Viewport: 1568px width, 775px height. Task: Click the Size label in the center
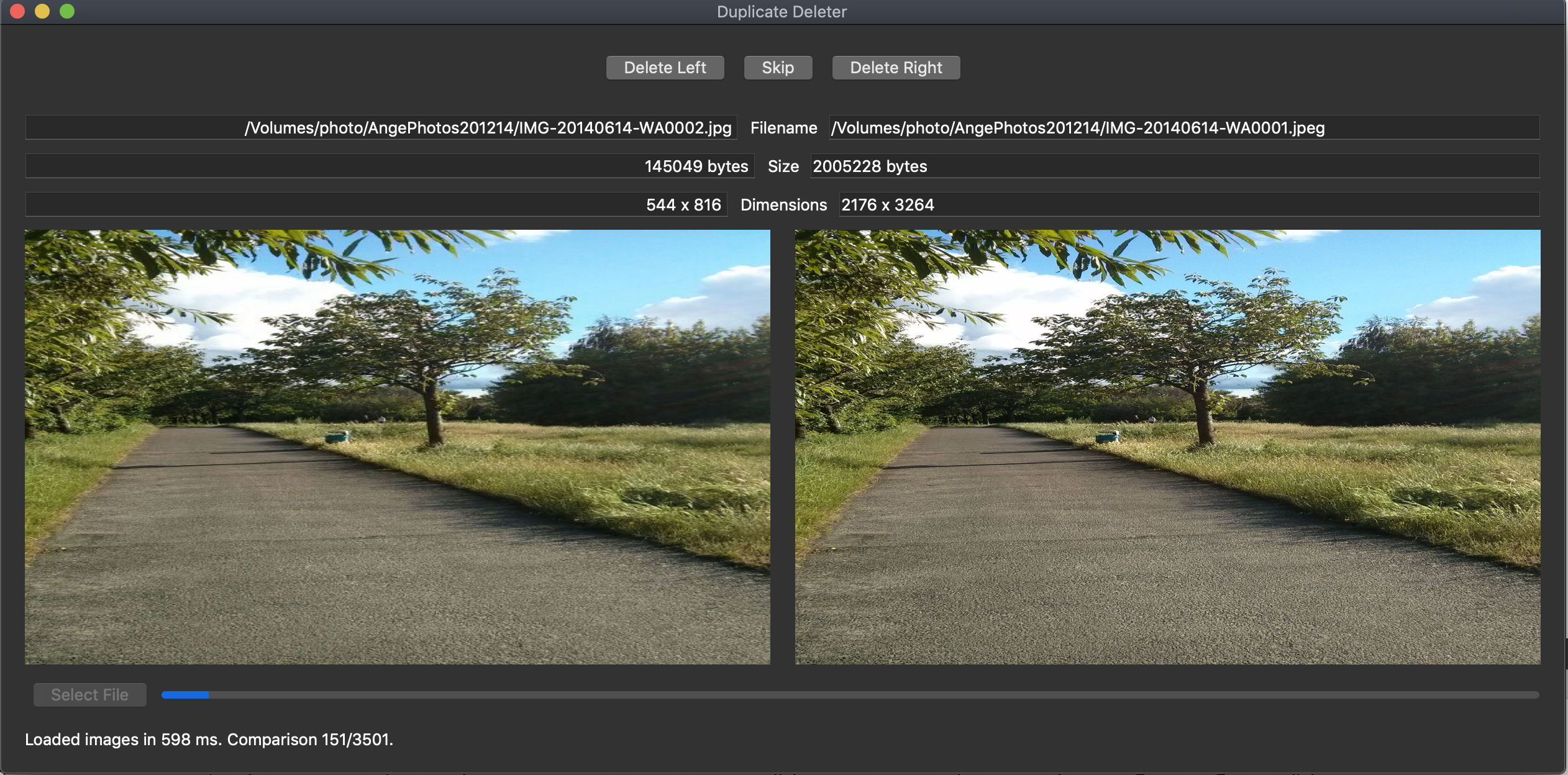(x=783, y=166)
